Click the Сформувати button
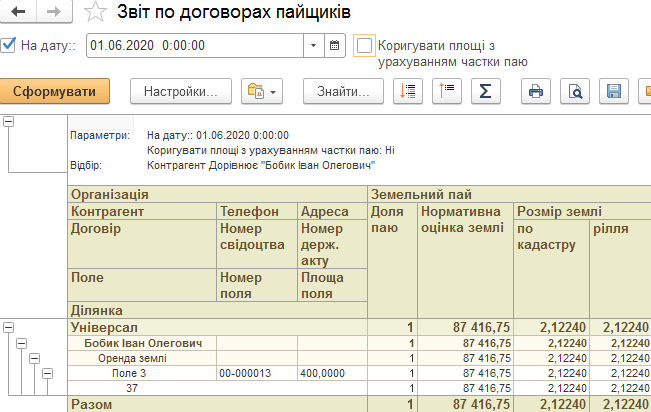 point(54,91)
